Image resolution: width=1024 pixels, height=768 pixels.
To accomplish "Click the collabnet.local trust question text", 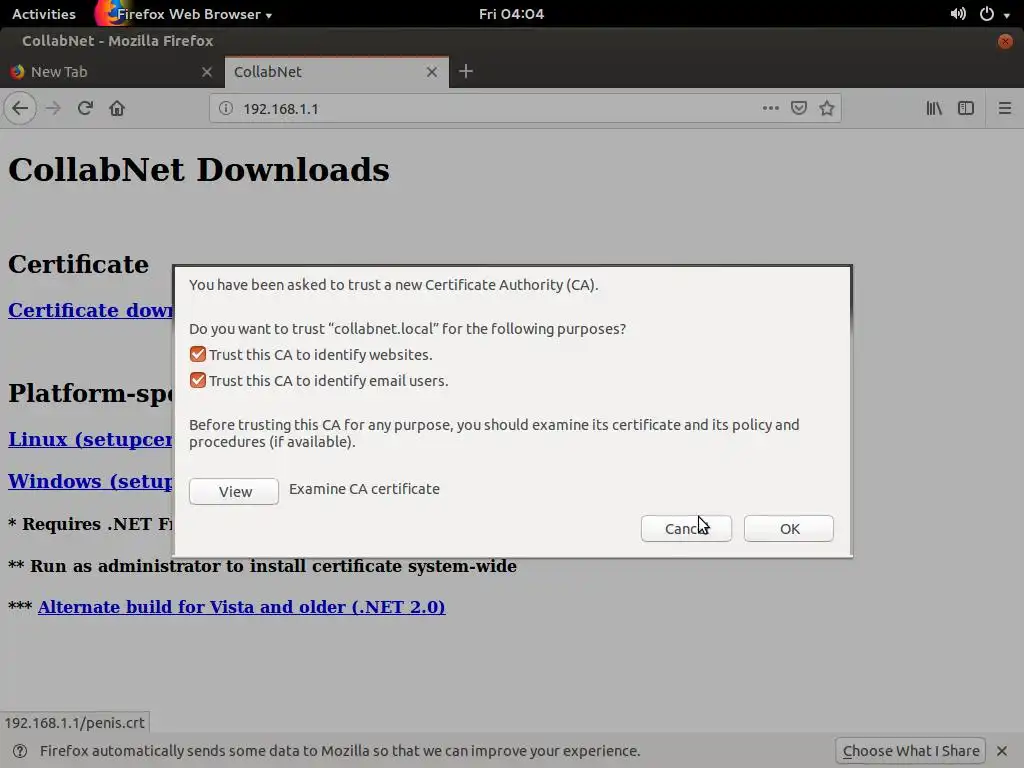I will (x=408, y=329).
